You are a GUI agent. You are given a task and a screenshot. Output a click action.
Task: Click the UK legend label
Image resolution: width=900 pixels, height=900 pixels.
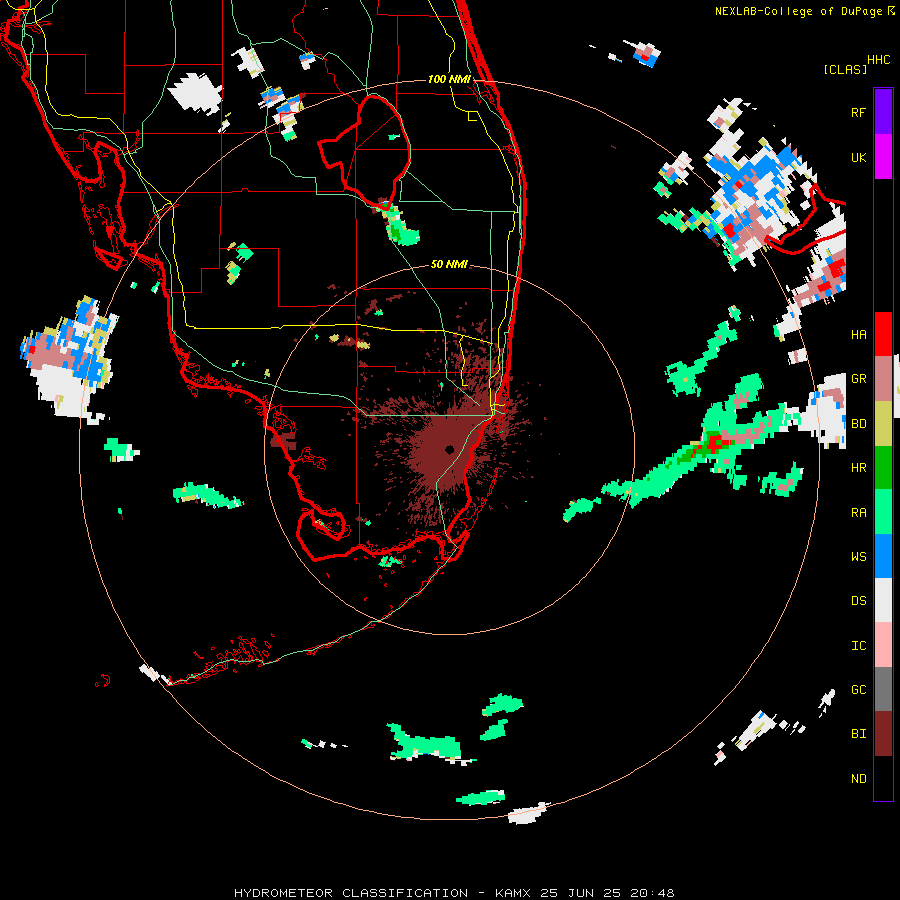[x=858, y=158]
